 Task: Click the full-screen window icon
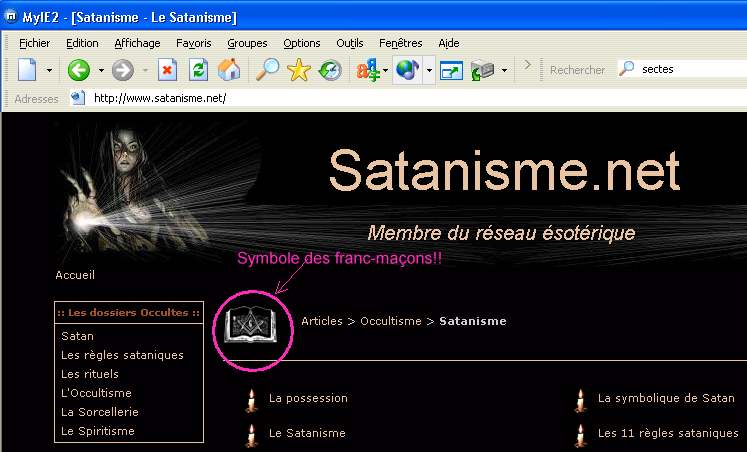pos(451,70)
